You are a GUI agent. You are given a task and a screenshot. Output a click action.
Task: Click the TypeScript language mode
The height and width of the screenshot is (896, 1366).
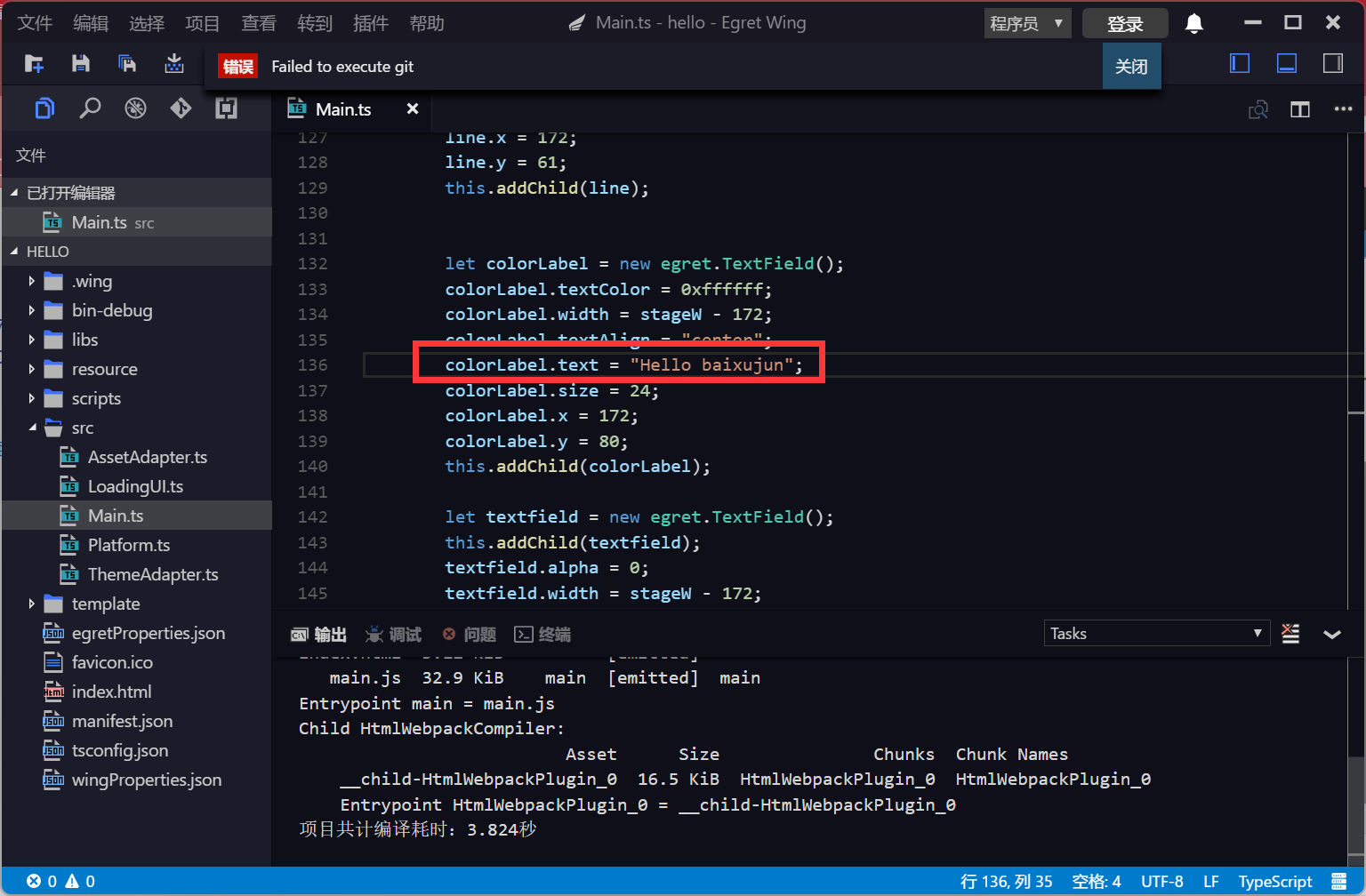click(x=1275, y=882)
